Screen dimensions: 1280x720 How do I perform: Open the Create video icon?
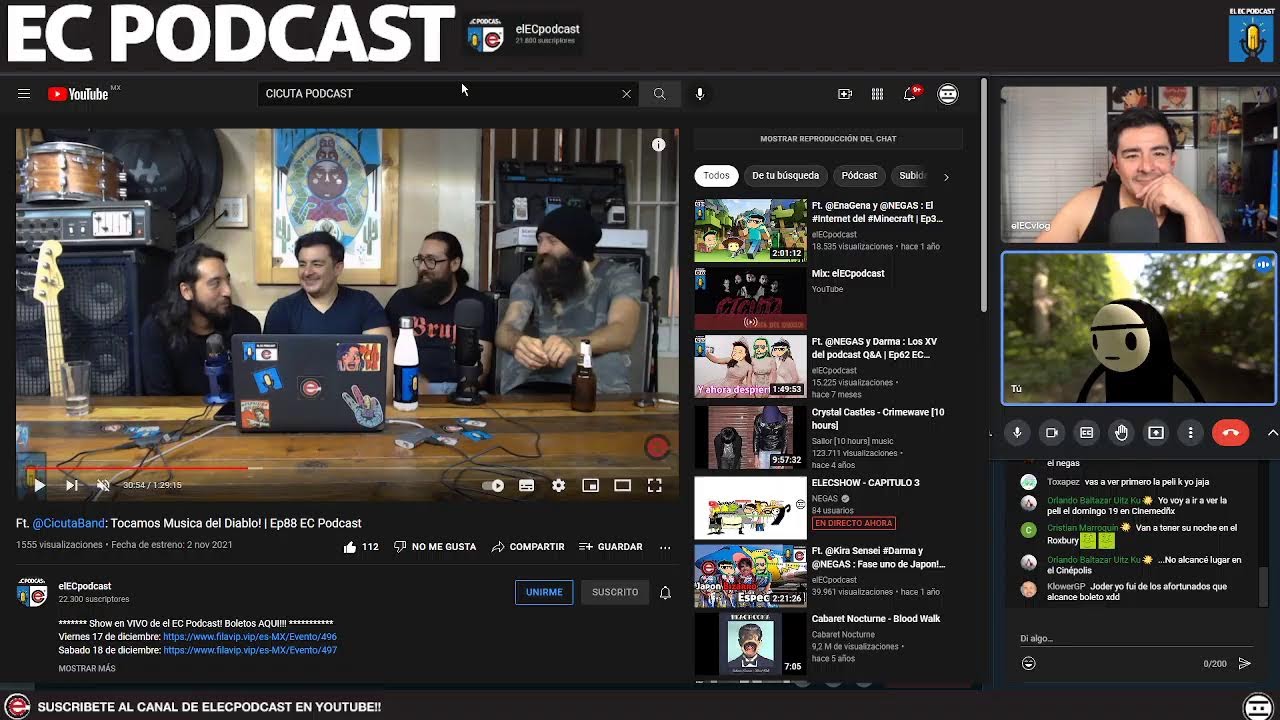tap(845, 94)
